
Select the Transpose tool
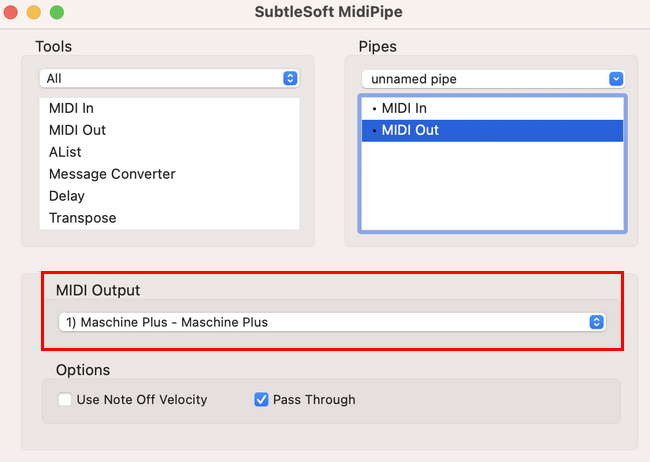pyautogui.click(x=169, y=218)
